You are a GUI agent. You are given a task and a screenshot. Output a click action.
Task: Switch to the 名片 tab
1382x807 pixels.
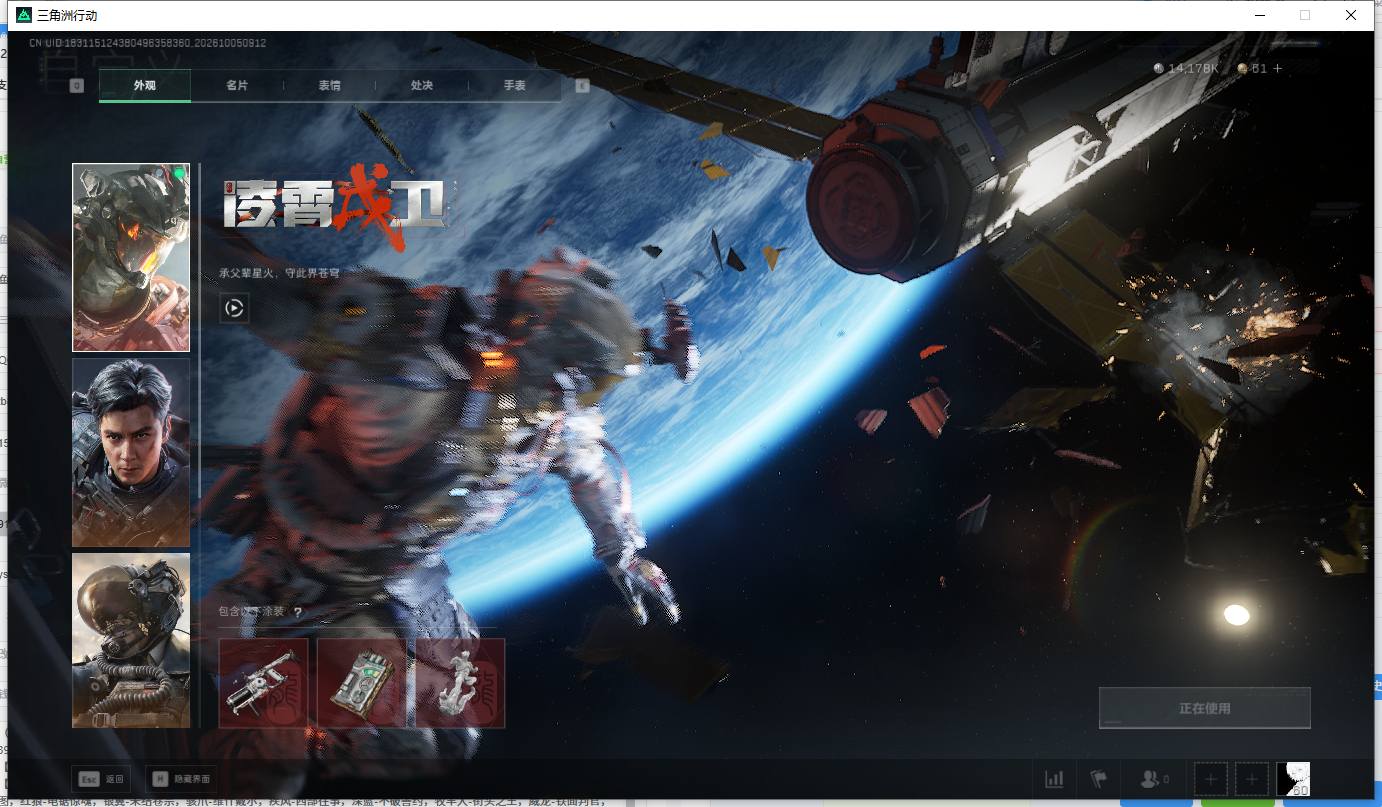(x=237, y=86)
